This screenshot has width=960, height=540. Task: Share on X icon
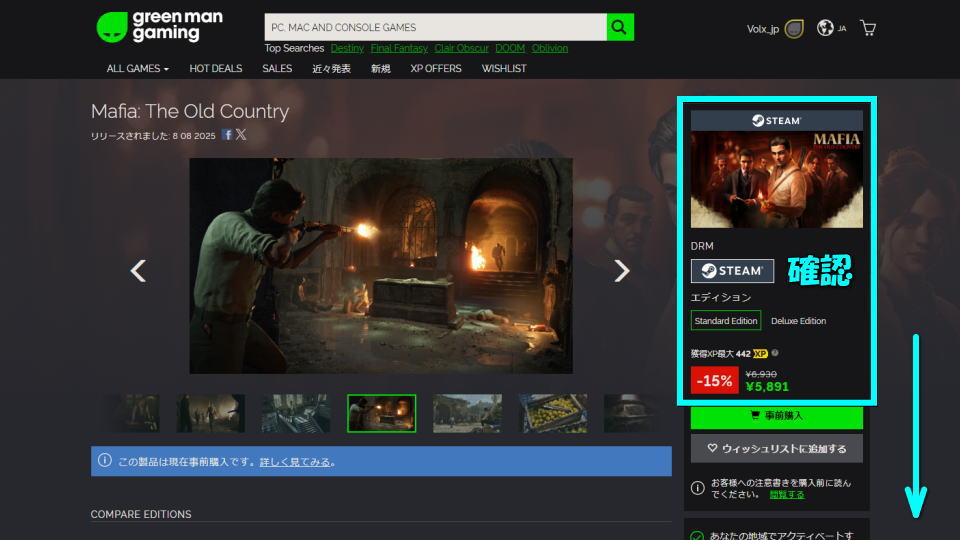(x=241, y=135)
